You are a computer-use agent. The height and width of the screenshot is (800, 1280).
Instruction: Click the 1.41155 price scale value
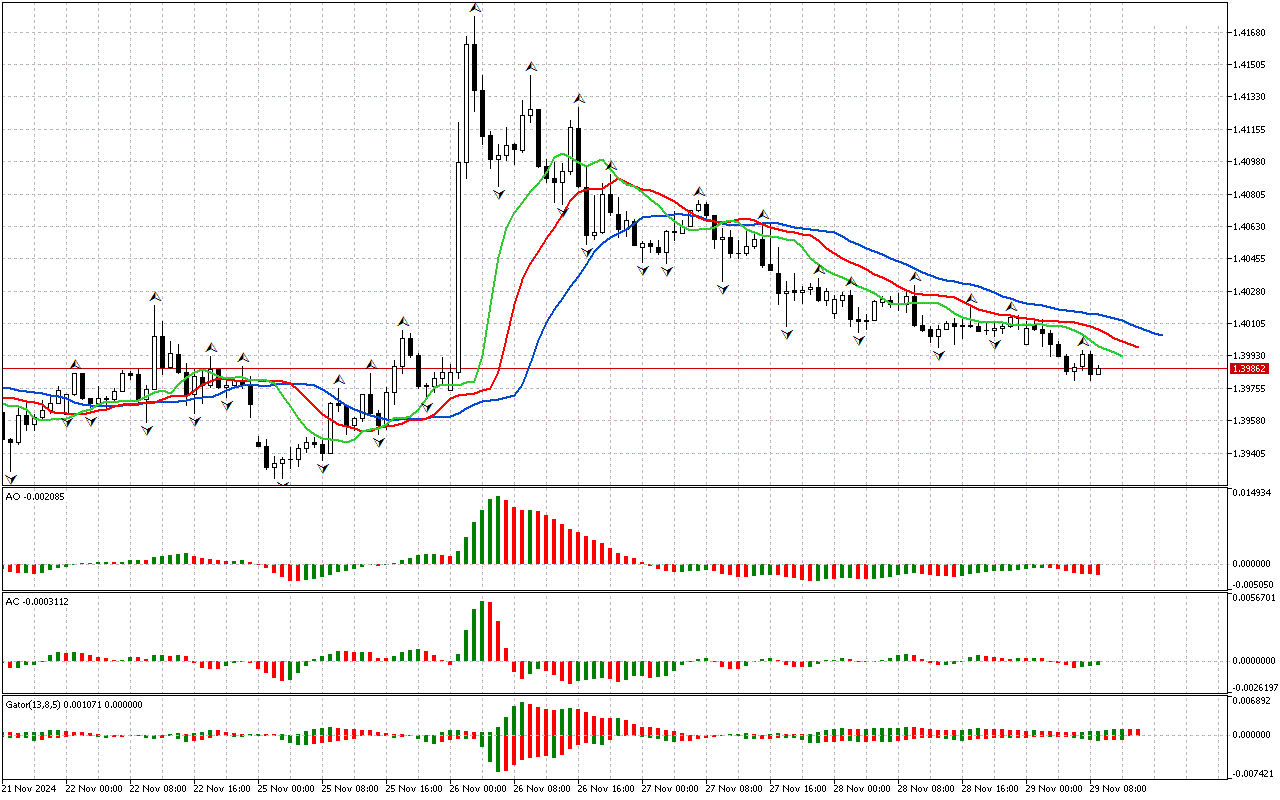point(1249,130)
